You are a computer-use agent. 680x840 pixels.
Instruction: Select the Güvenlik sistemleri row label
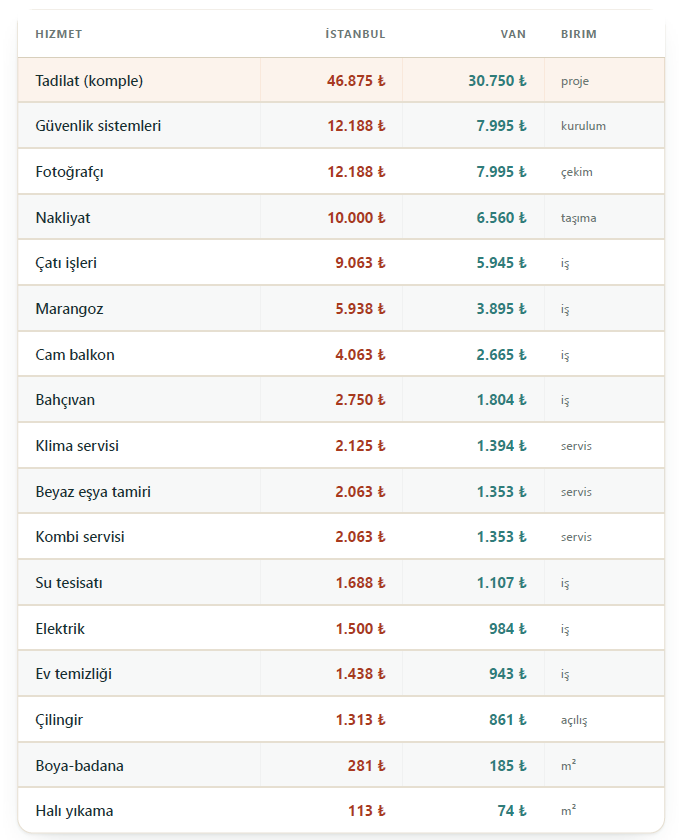coord(98,126)
